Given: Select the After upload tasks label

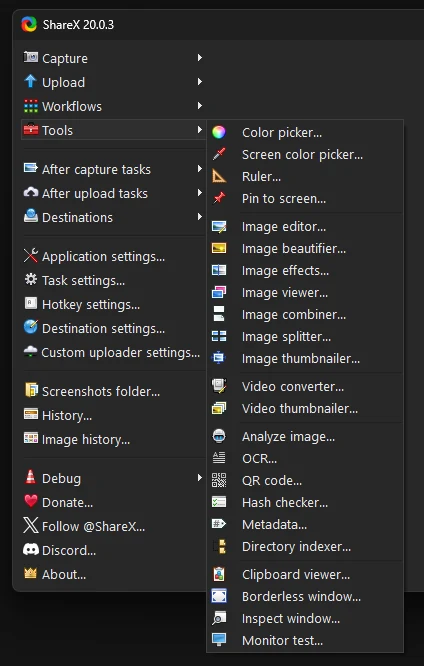Looking at the screenshot, I should click(x=95, y=194).
